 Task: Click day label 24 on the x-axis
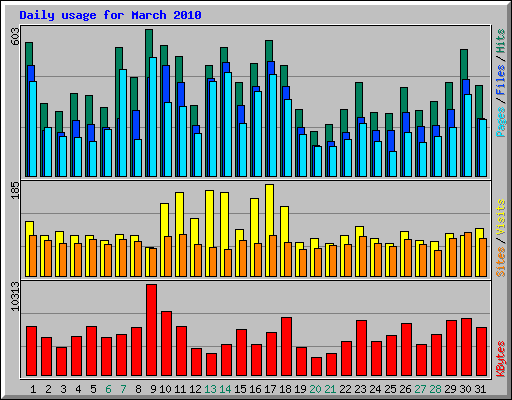375,389
